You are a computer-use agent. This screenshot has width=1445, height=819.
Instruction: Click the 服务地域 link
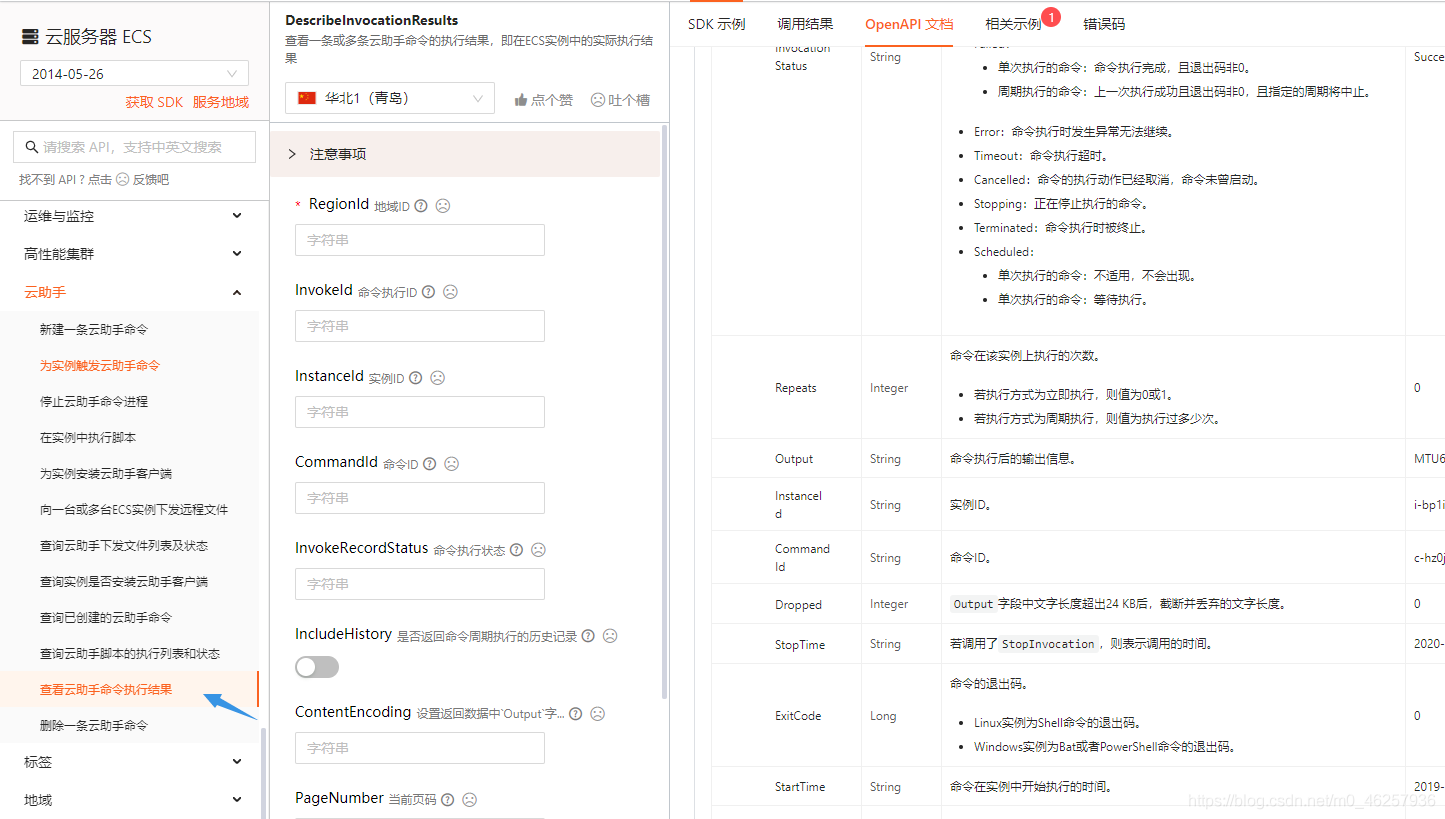(x=221, y=102)
